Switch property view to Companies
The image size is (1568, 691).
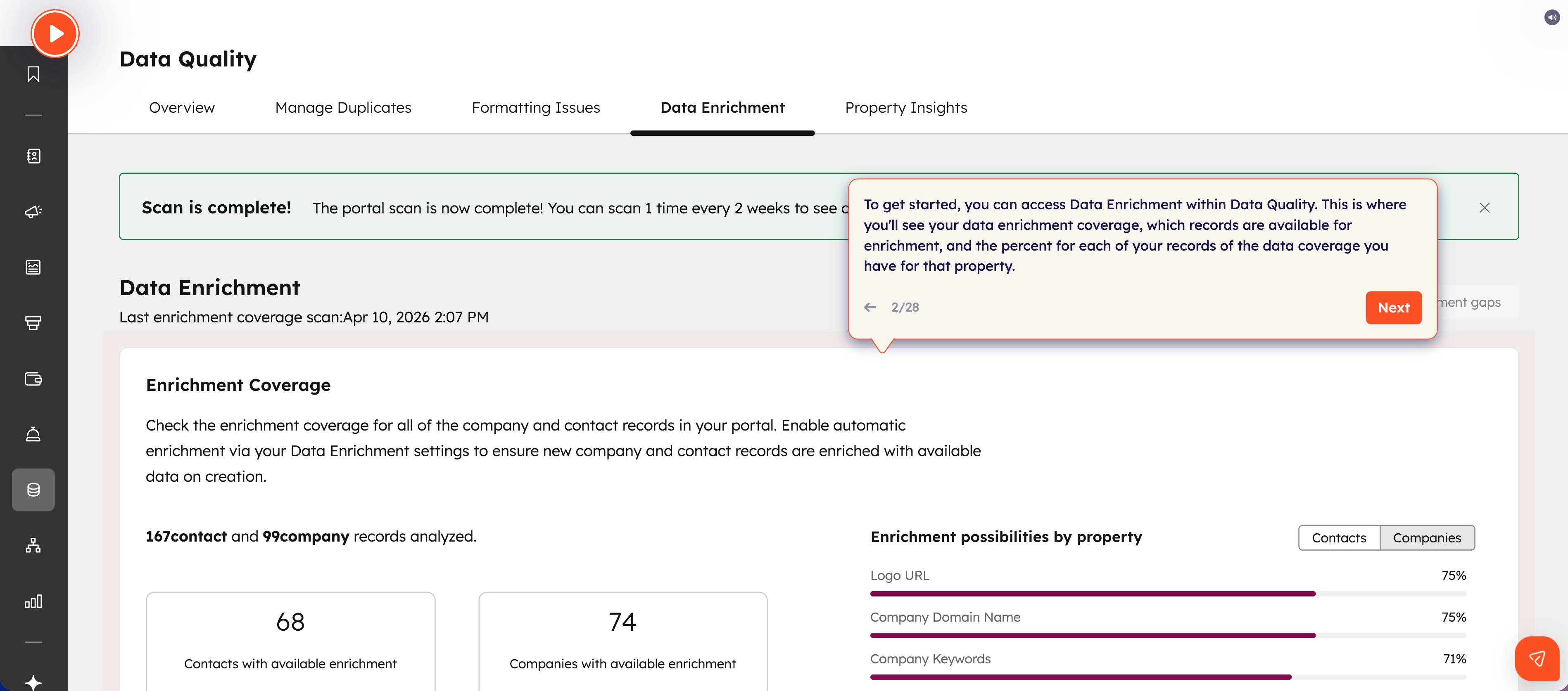pyautogui.click(x=1427, y=538)
